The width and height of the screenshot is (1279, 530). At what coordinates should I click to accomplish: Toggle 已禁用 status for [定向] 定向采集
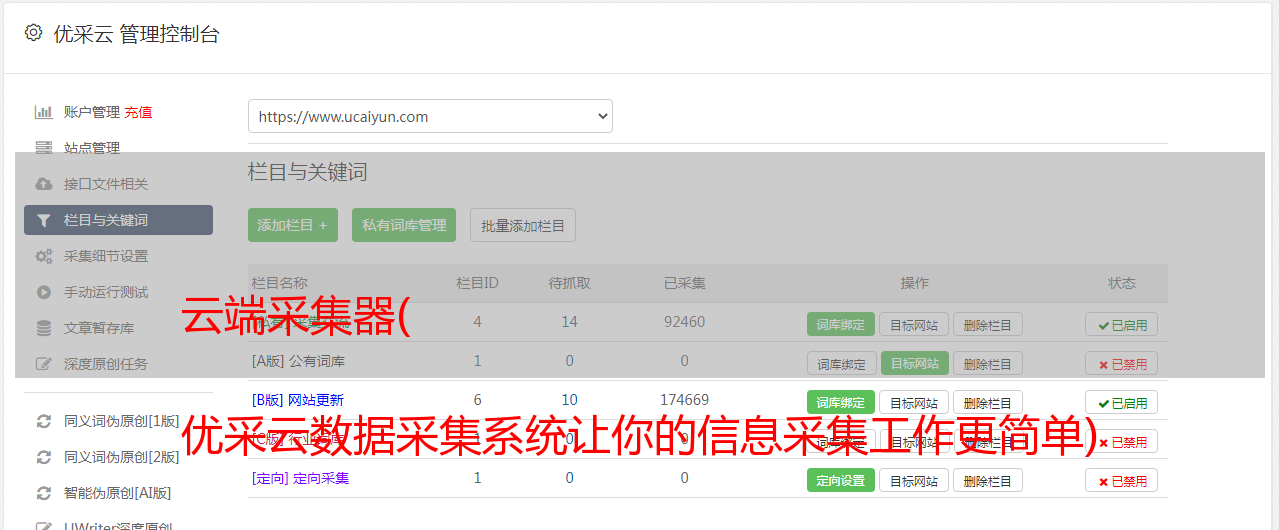(1121, 480)
